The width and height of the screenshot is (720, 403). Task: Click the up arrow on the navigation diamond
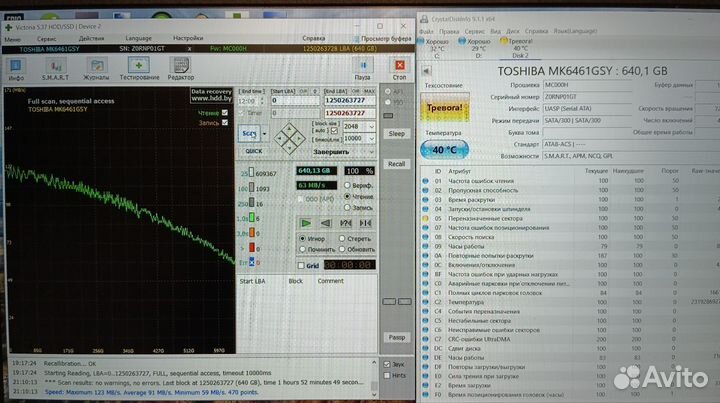(x=289, y=129)
